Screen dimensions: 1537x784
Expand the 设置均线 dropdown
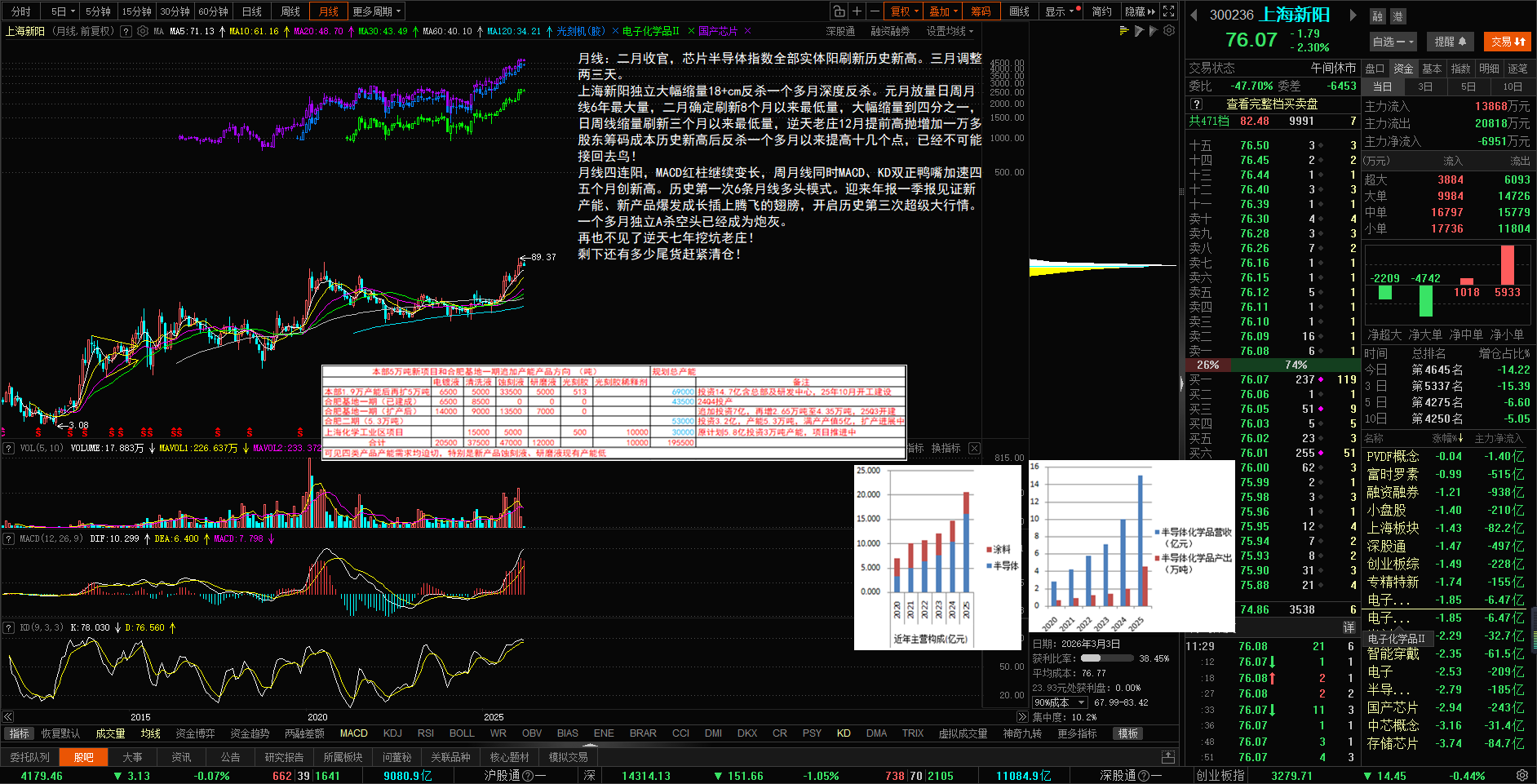[950, 31]
